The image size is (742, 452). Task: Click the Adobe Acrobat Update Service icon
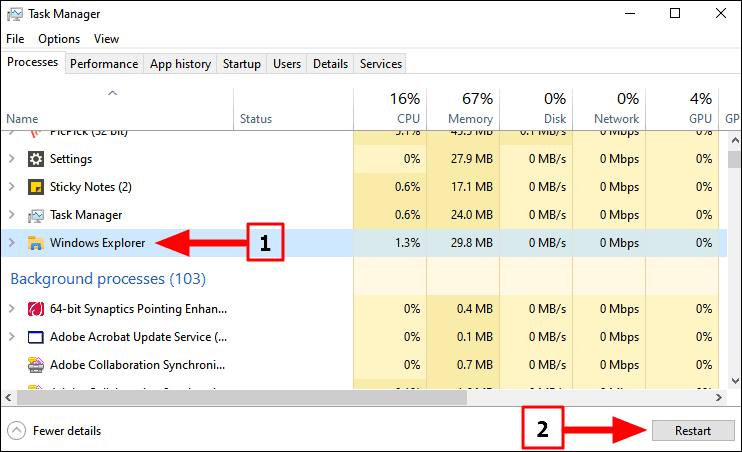click(35, 337)
